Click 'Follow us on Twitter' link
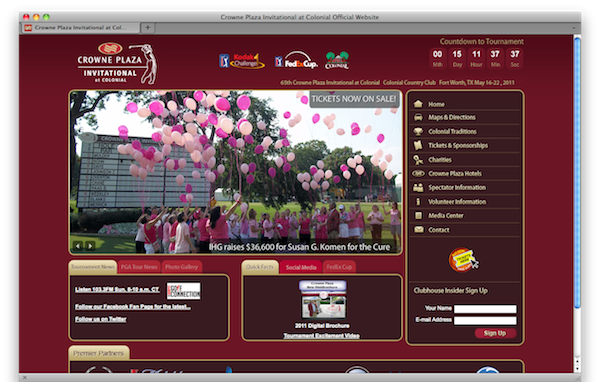The width and height of the screenshot is (600, 382). [x=101, y=319]
